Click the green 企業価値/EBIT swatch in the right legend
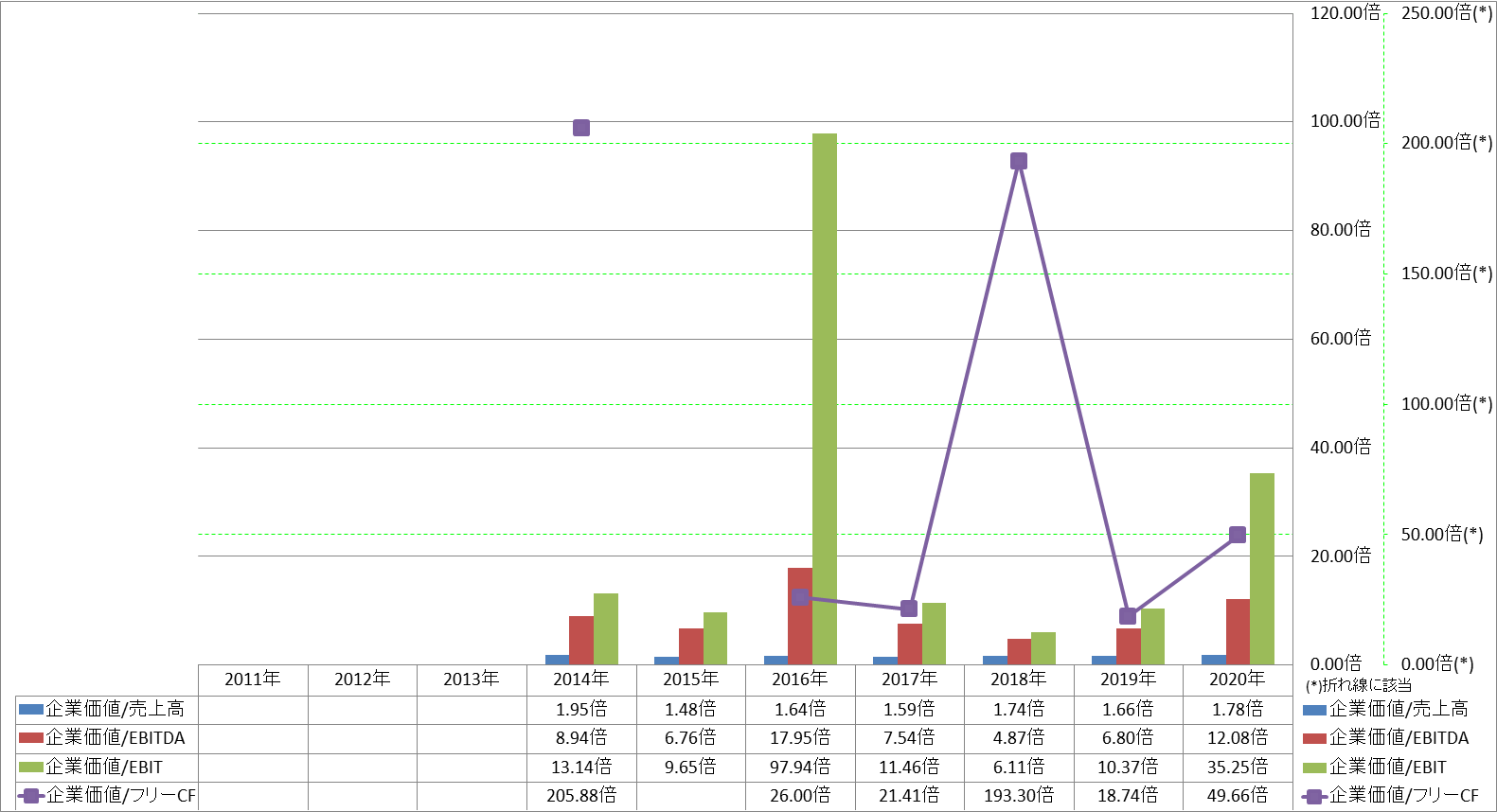 point(1314,768)
